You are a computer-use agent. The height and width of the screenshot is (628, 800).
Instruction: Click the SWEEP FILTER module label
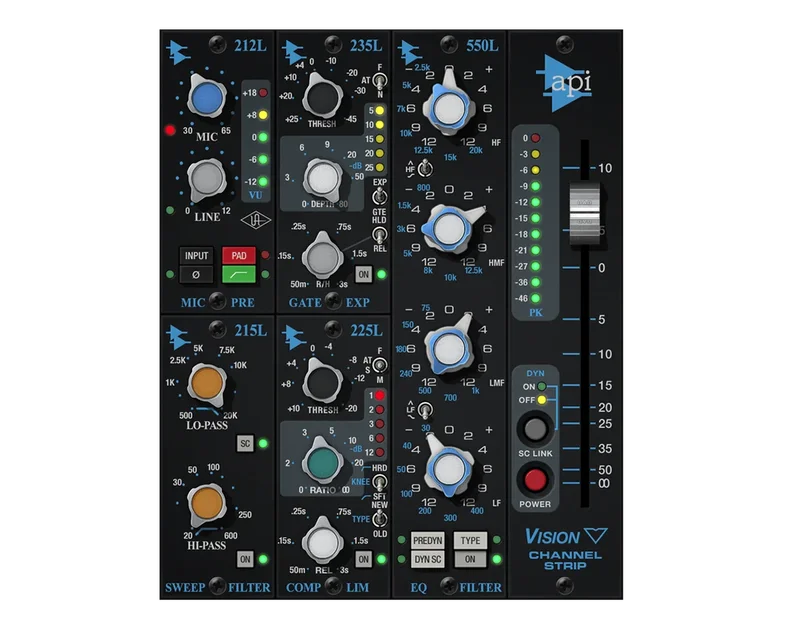[217, 587]
